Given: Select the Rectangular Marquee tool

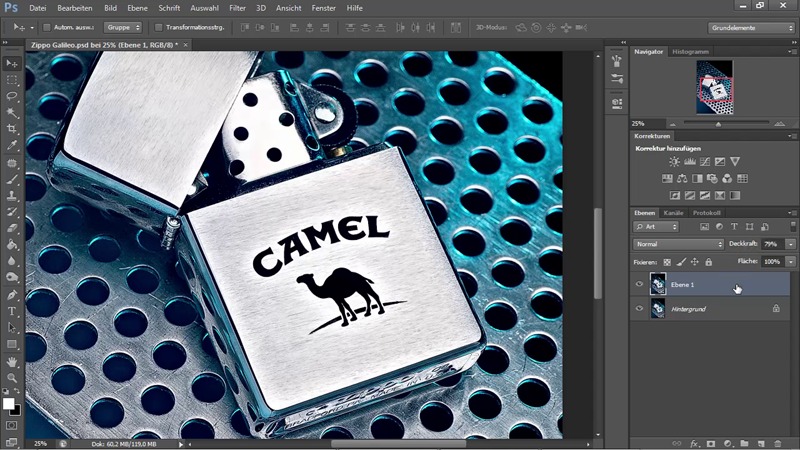Looking at the screenshot, I should 12,80.
